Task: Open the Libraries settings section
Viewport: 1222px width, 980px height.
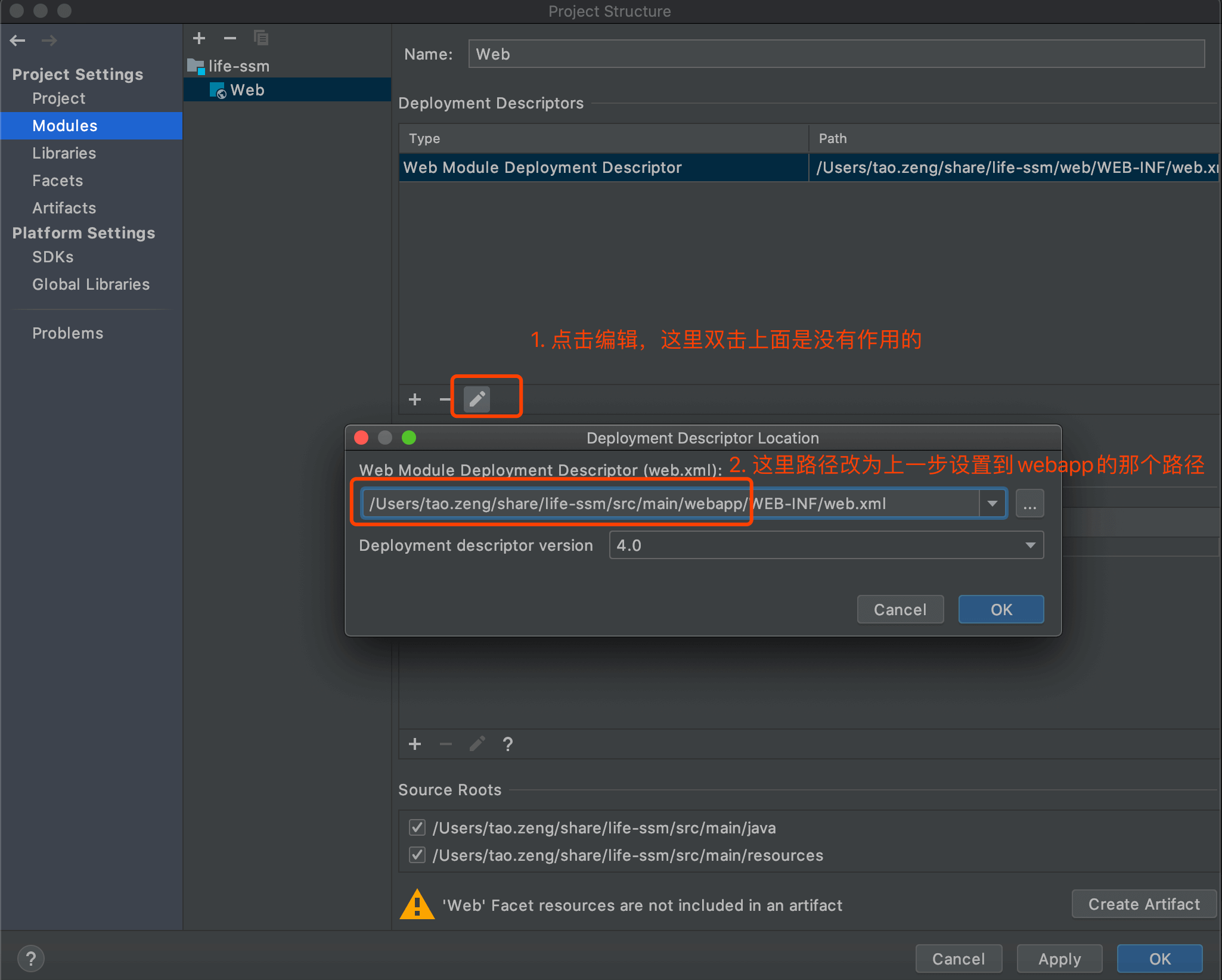Action: click(64, 153)
